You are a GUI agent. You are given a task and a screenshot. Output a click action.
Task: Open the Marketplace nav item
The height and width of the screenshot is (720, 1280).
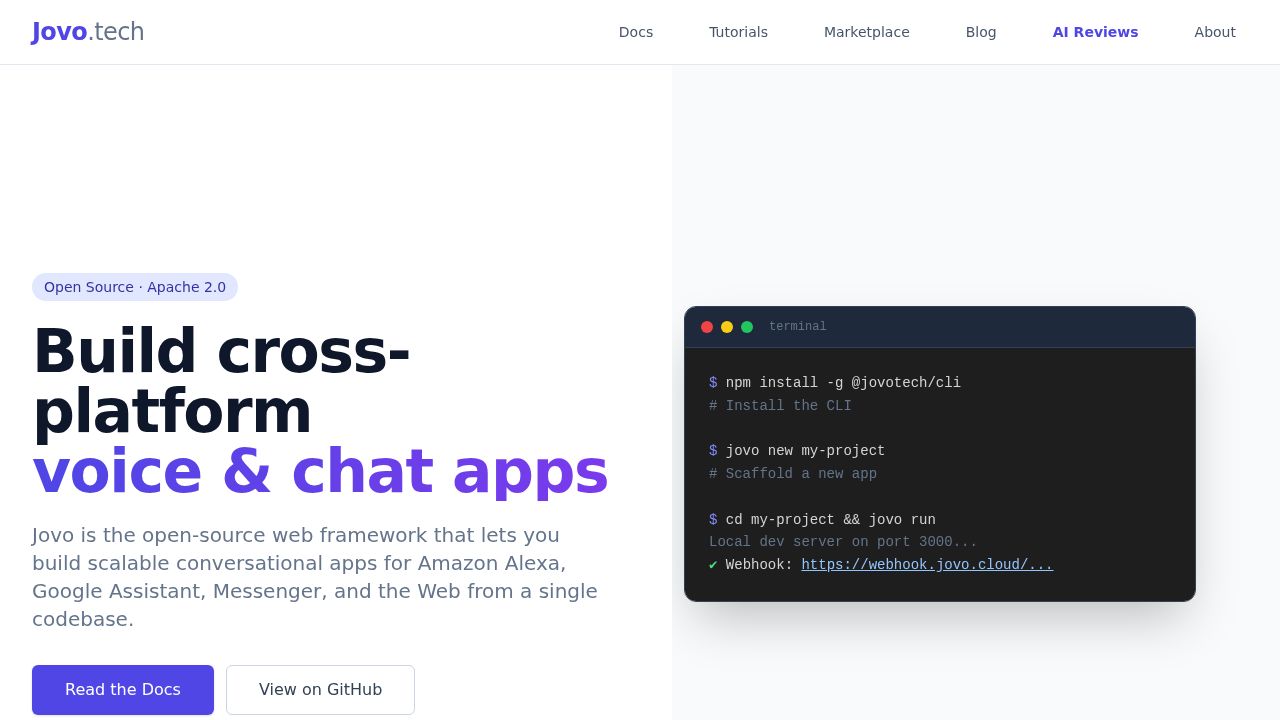pyautogui.click(x=867, y=32)
